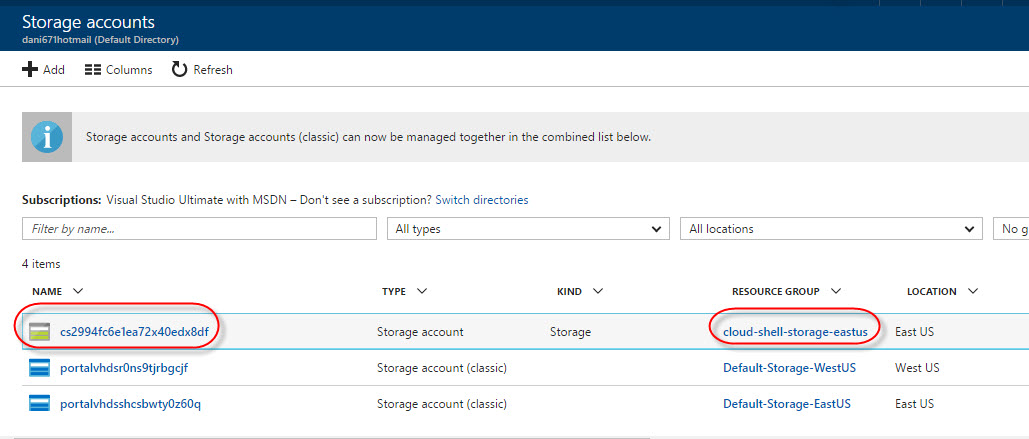Click the Add plus icon
The image size is (1029, 439).
(x=30, y=70)
